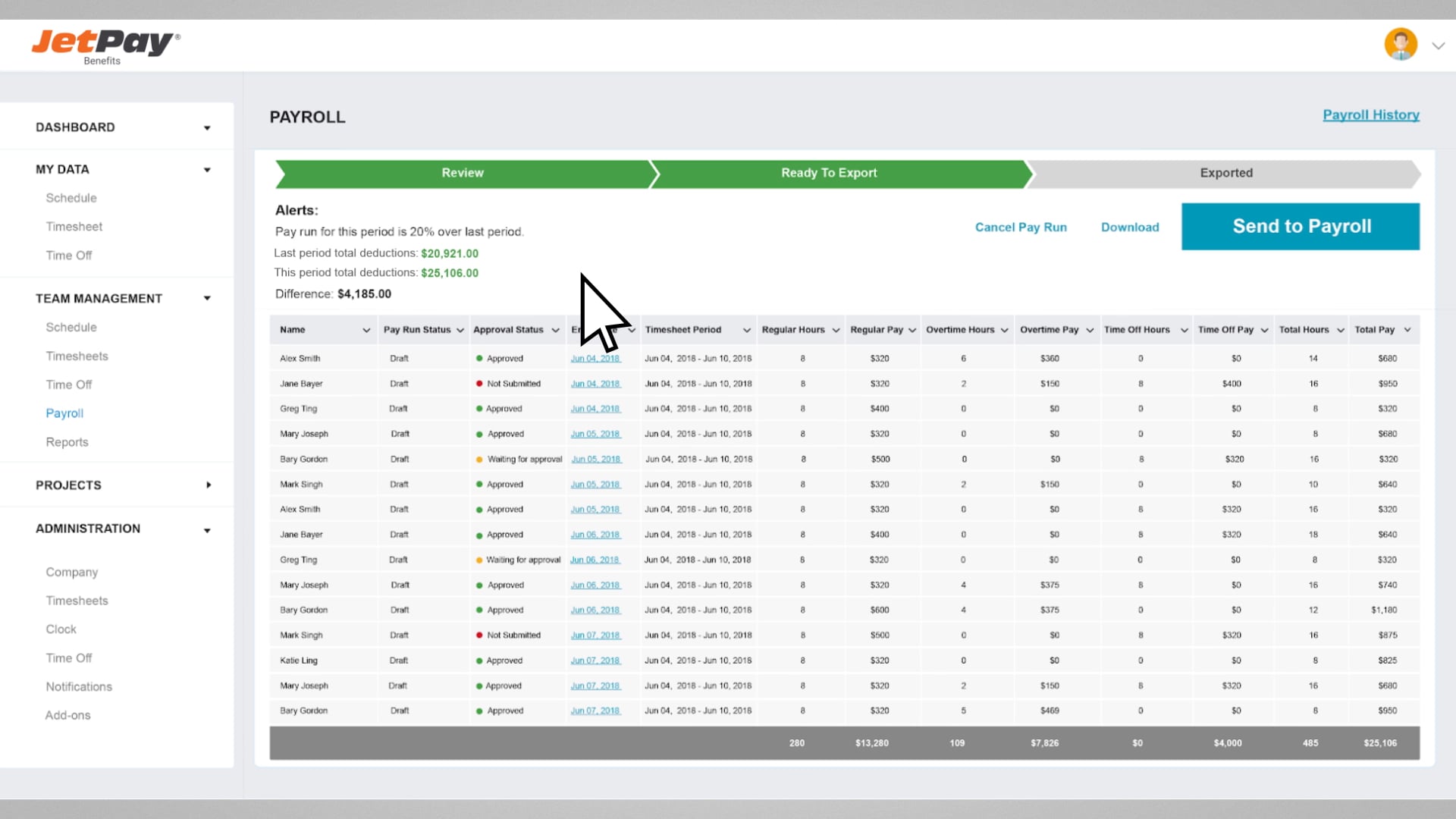
Task: Click the Download link
Action: click(1130, 227)
